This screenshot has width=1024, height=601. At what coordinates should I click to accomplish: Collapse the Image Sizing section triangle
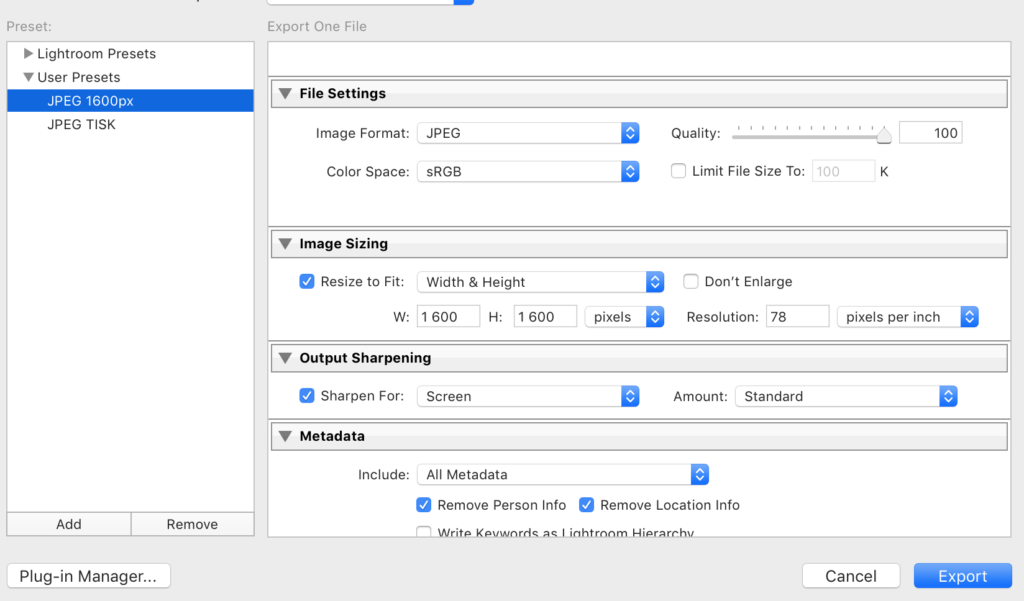285,244
